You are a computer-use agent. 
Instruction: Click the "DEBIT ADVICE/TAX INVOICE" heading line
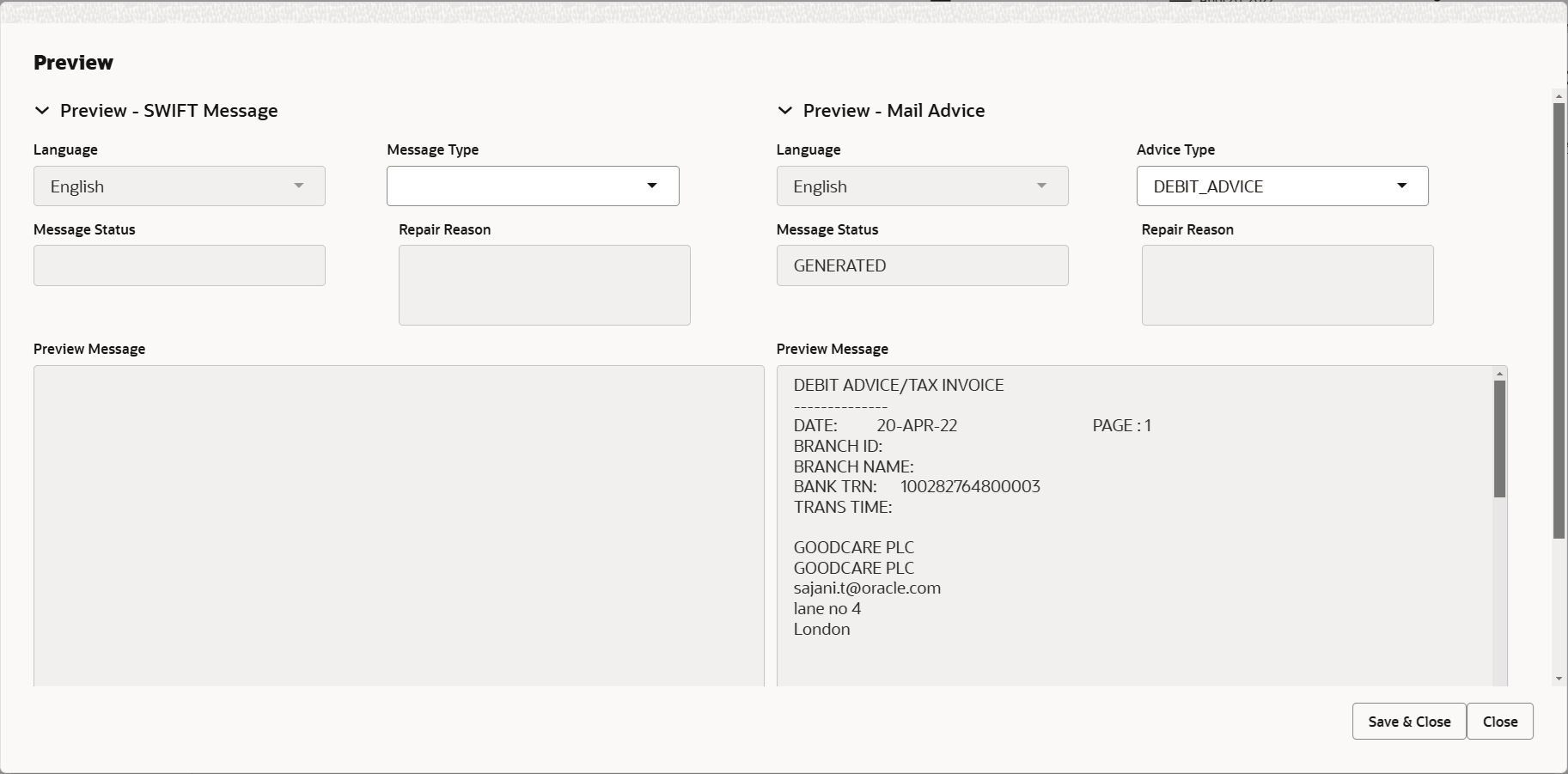[x=899, y=385]
